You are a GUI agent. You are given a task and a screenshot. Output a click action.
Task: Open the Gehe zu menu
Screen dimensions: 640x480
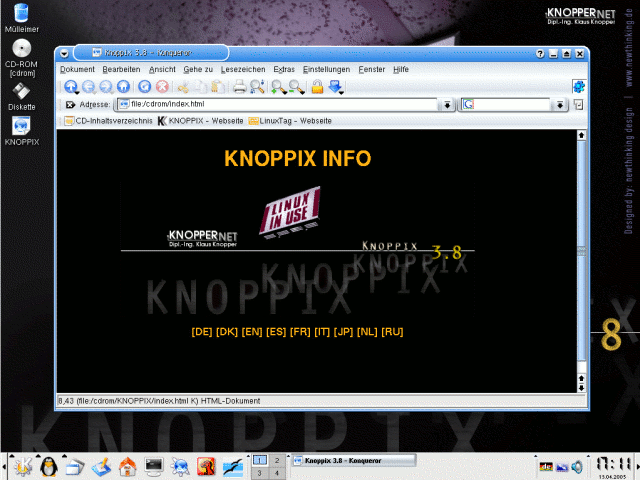[198, 69]
